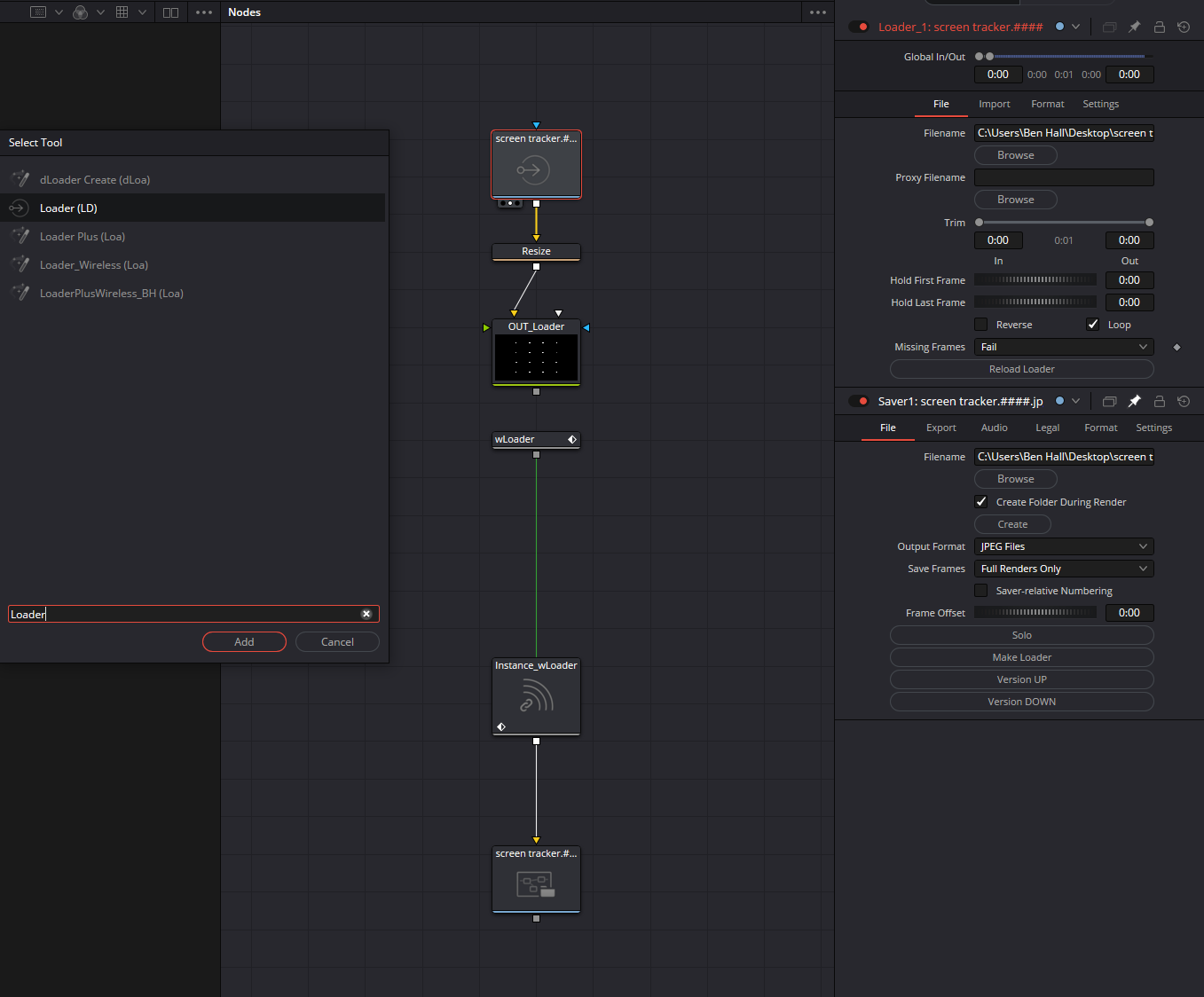
Task: Open the viewer options three-dot menu
Action: (x=204, y=12)
